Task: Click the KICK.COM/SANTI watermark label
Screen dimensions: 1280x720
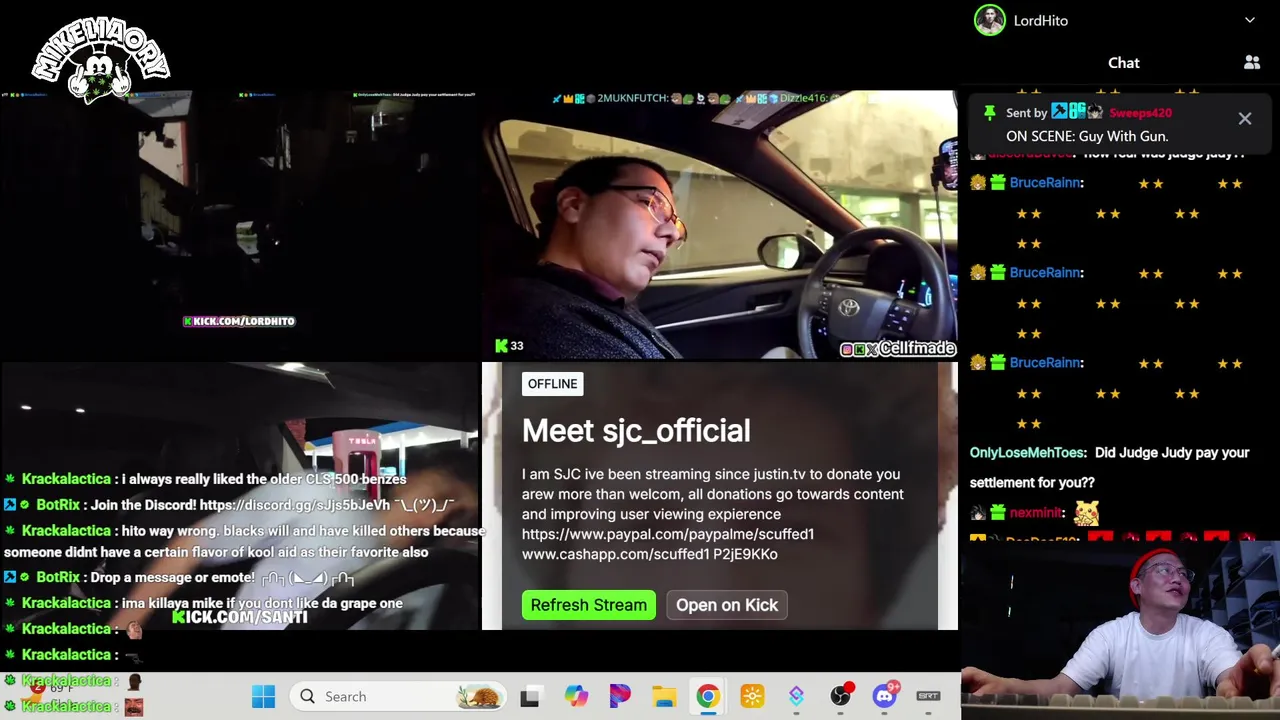Action: click(240, 617)
